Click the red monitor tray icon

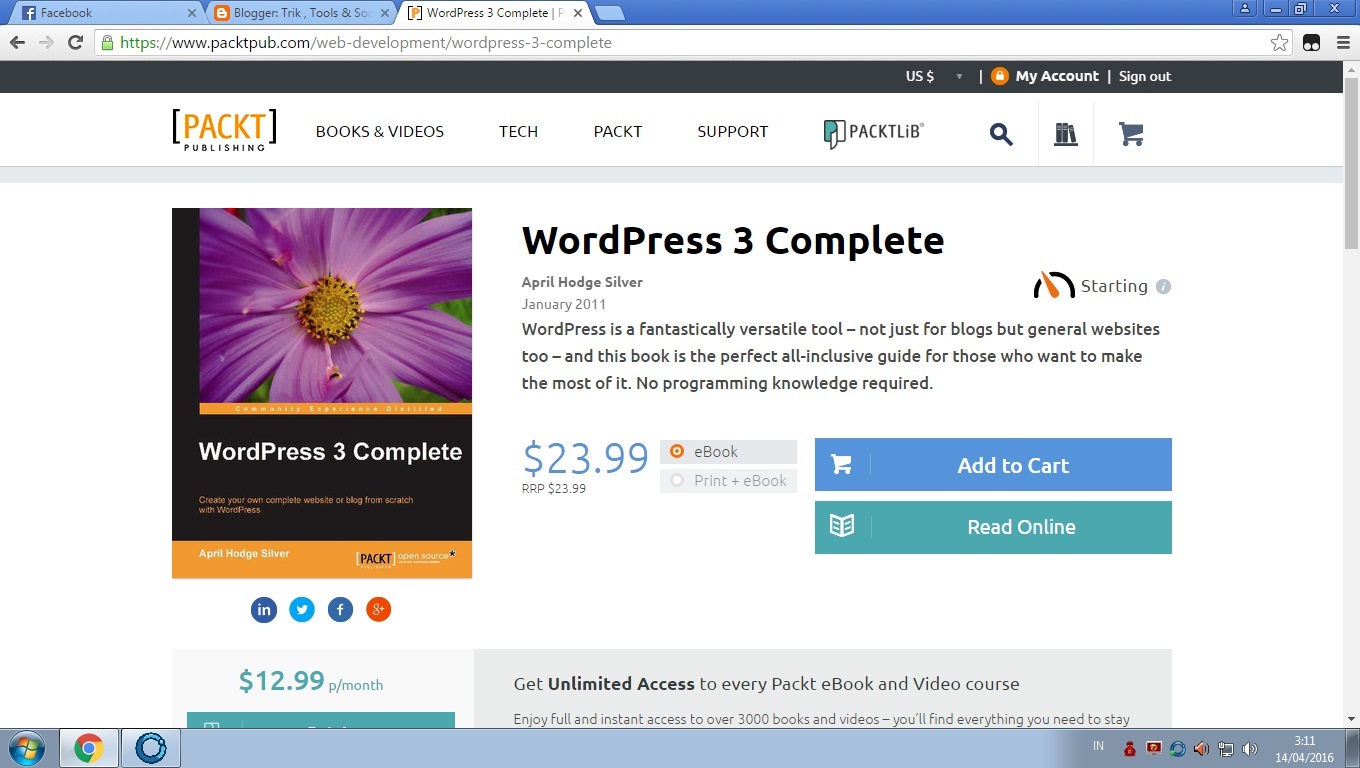pos(1154,748)
